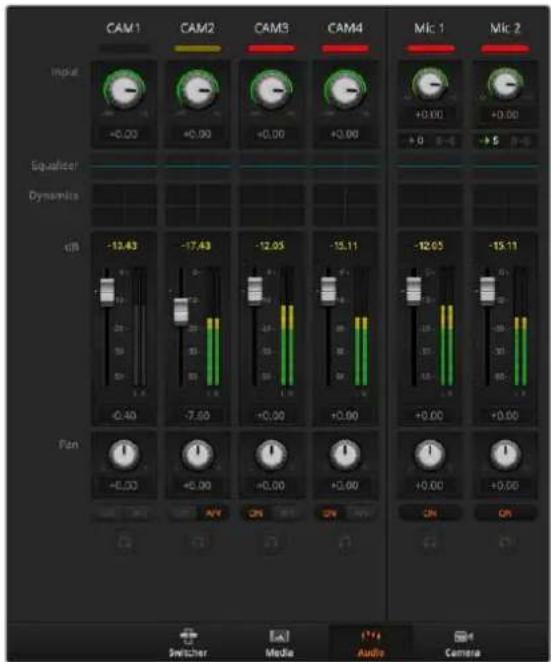The height and width of the screenshot is (662, 551).
Task: Click the CAM1 peak level -13.43
Action: (x=122, y=246)
